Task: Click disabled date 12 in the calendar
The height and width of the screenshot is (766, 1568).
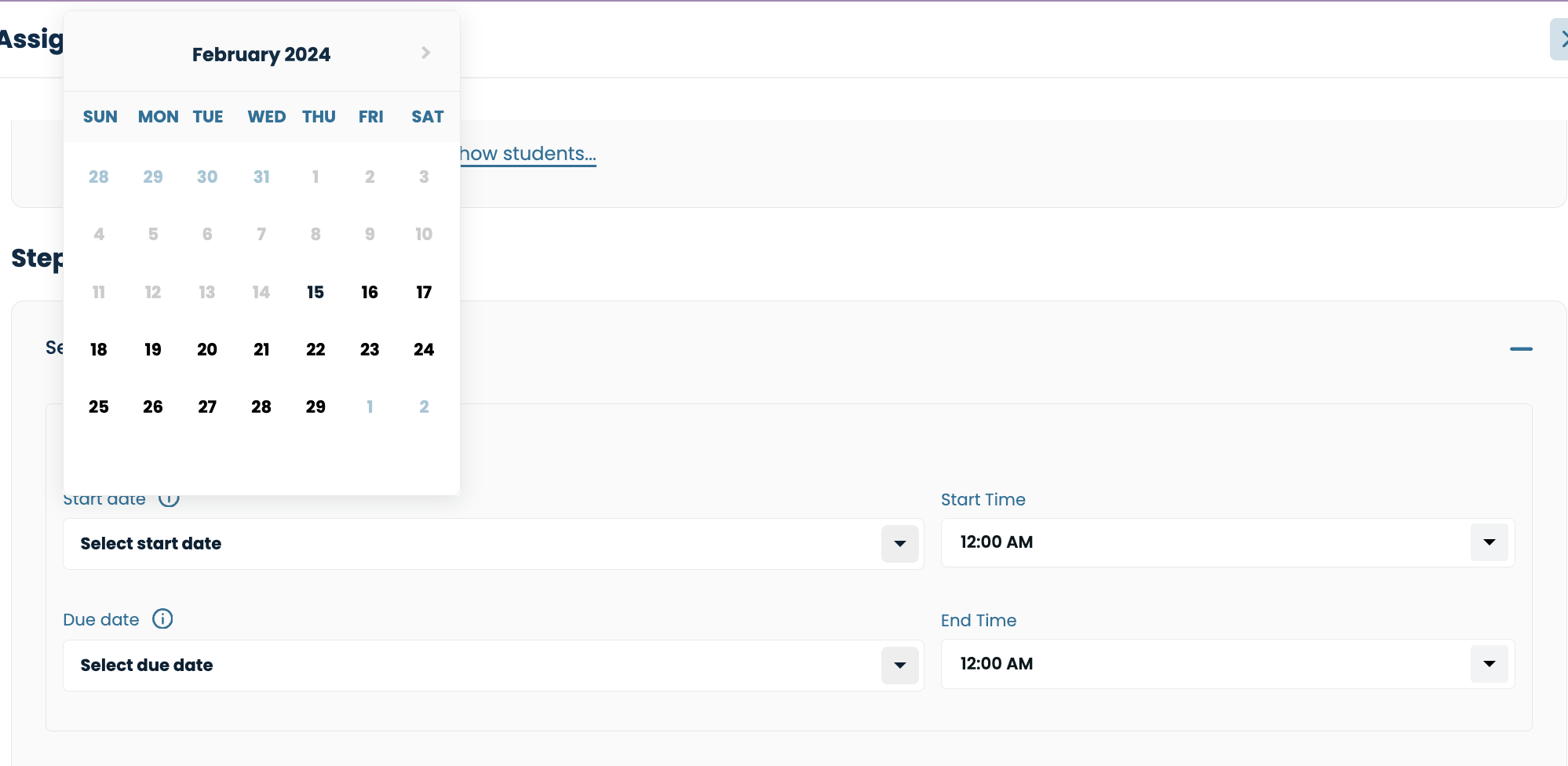Action: 153,292
